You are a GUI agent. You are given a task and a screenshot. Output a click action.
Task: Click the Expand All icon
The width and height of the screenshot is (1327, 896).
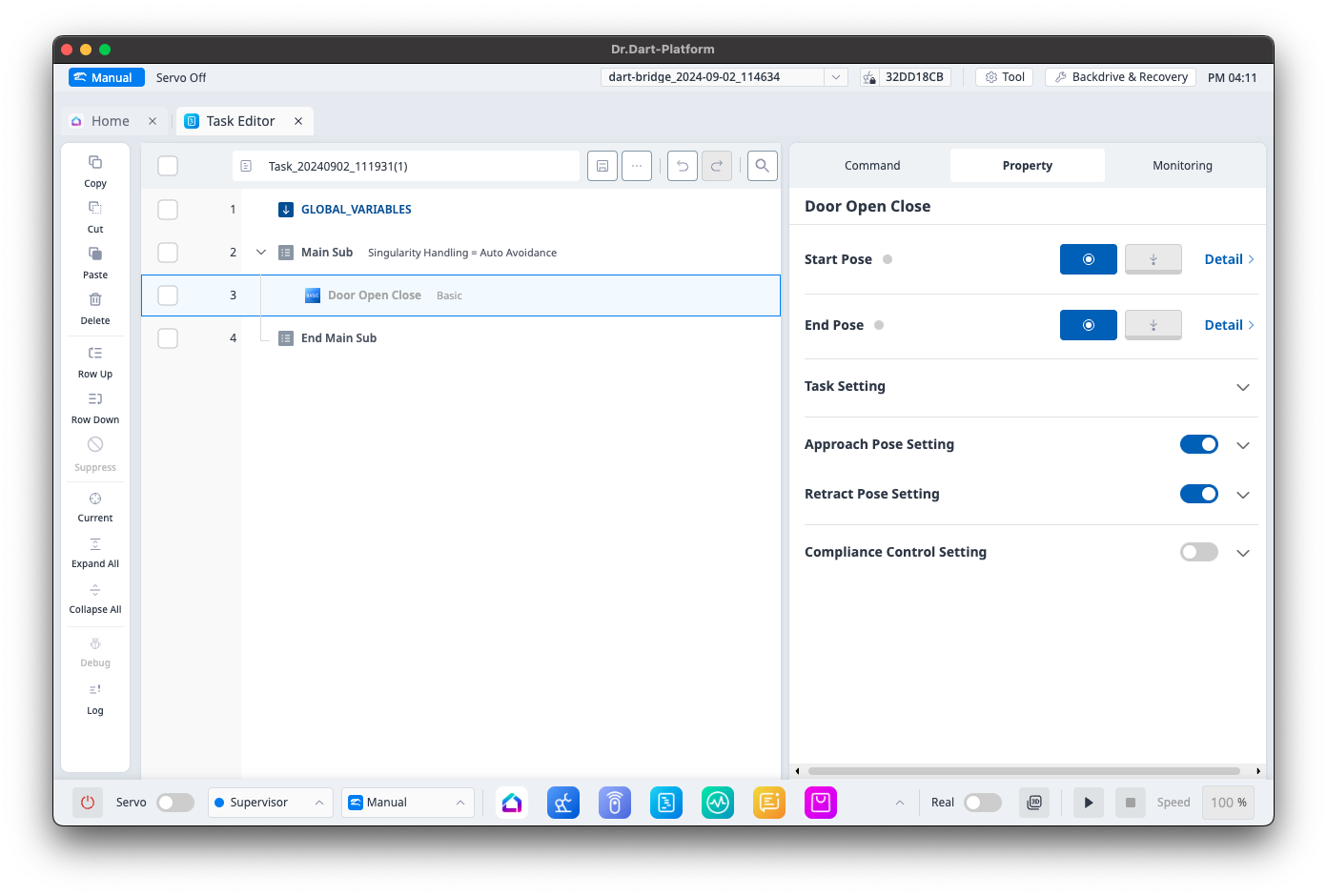[95, 544]
